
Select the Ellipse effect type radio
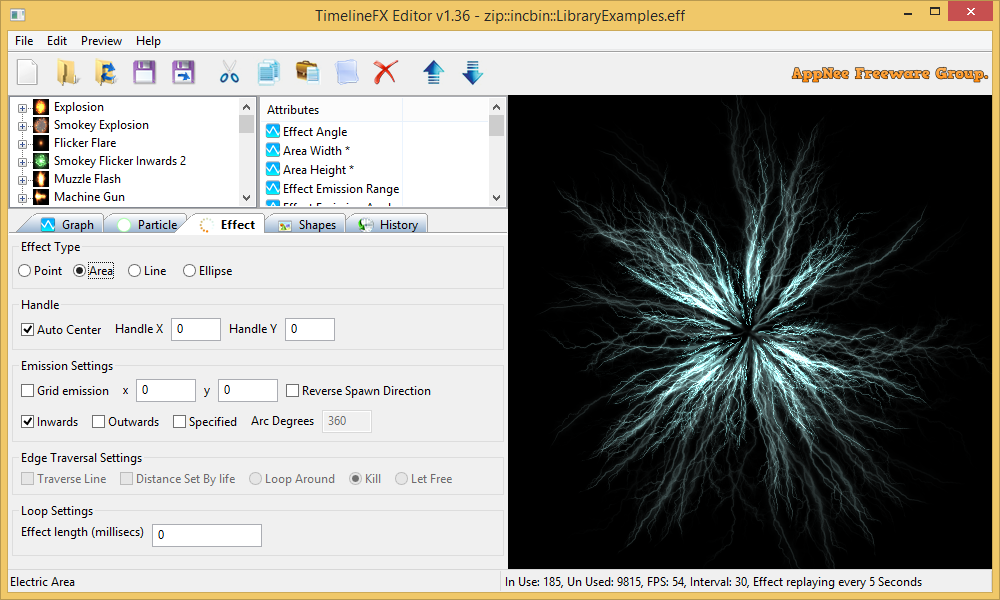[x=189, y=271]
